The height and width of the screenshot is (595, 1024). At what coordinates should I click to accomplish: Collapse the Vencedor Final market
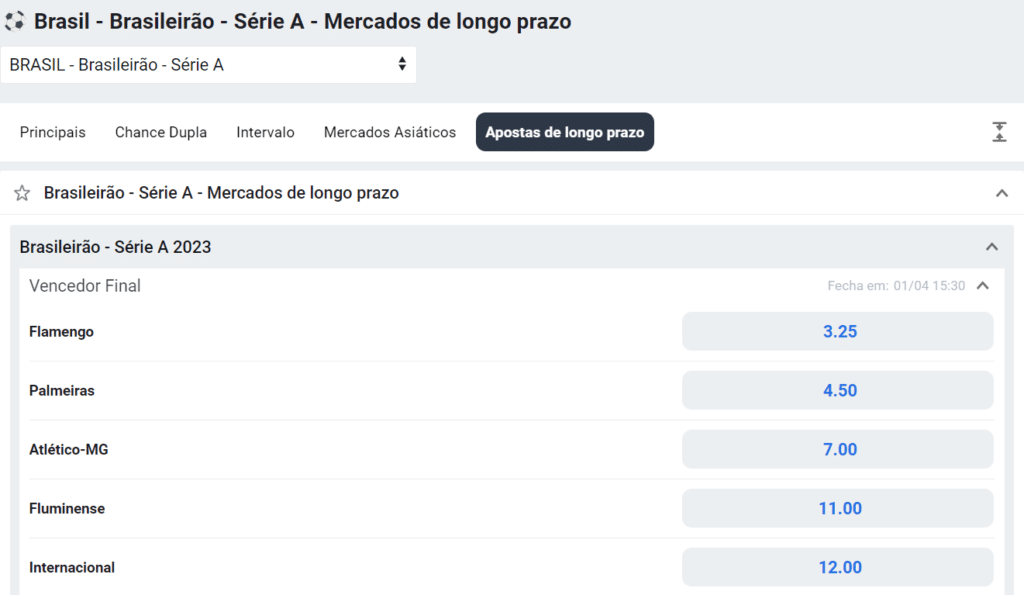(x=983, y=285)
